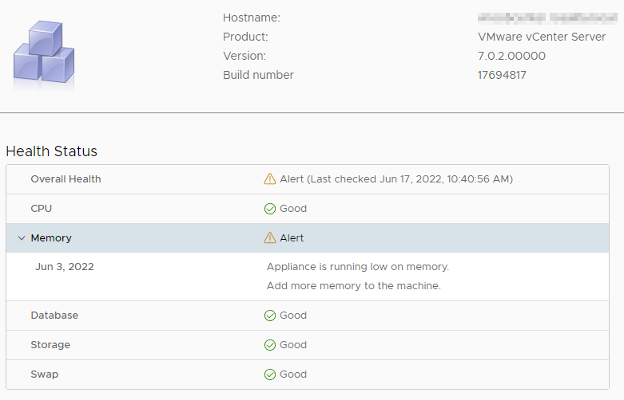Click the Storage good status checkmark icon
This screenshot has width=624, height=400.
pyautogui.click(x=270, y=345)
